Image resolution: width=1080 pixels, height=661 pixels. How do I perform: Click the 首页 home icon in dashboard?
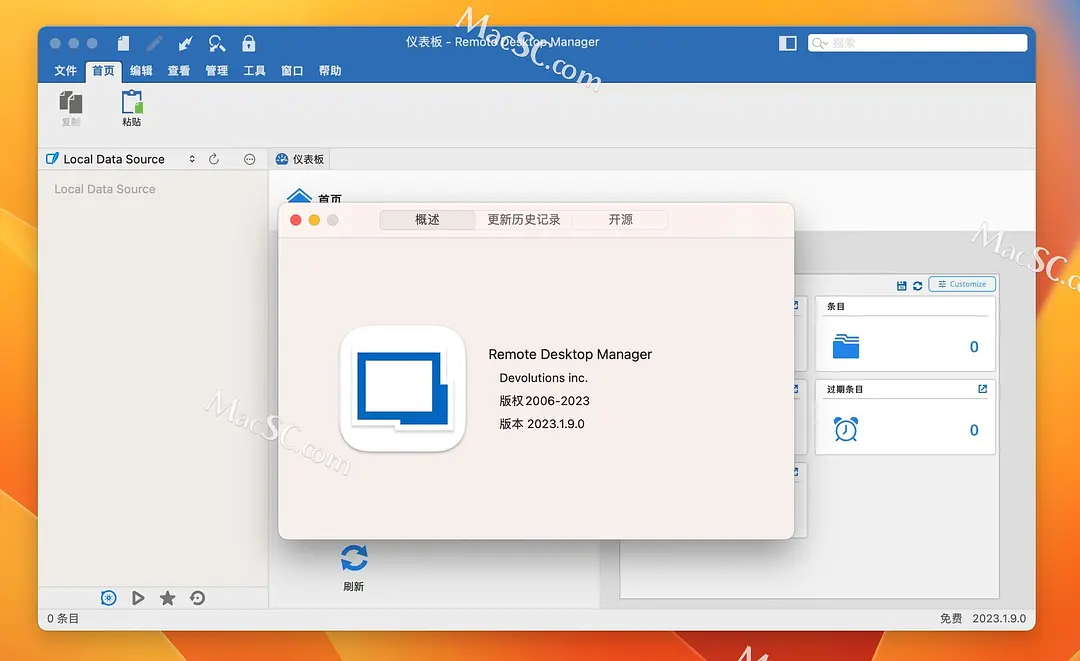pos(299,196)
